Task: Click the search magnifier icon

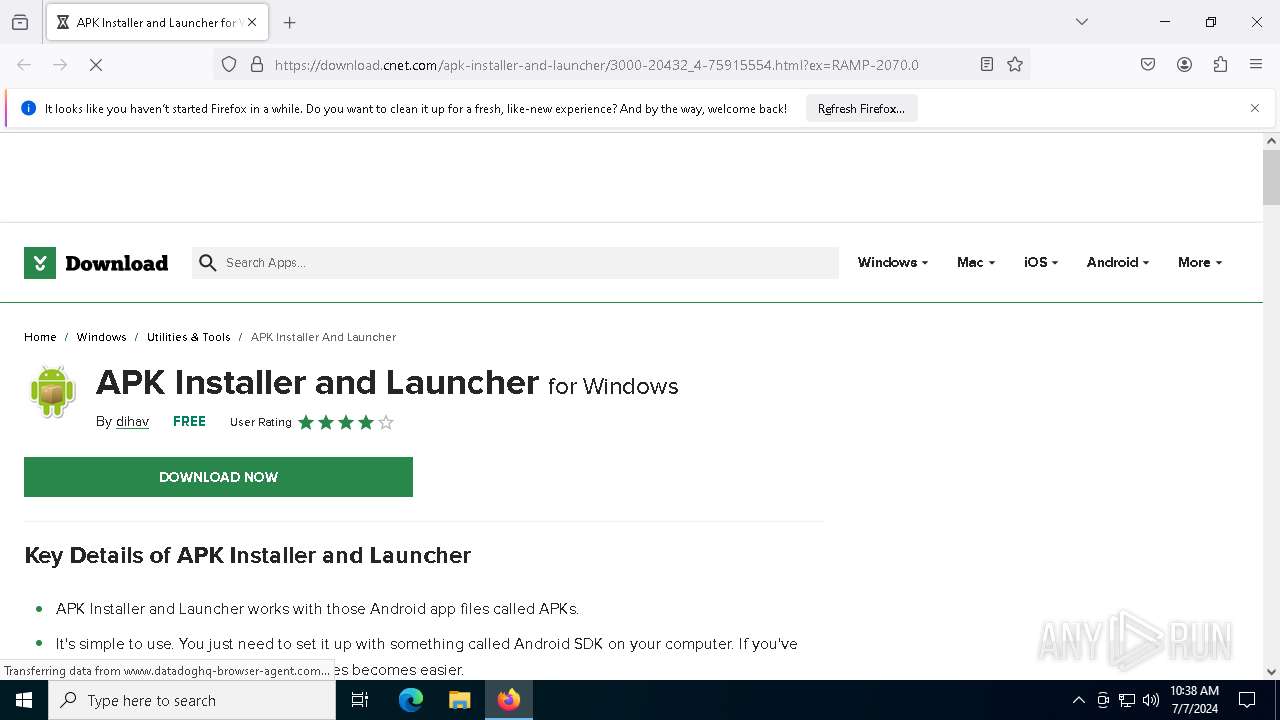Action: click(208, 263)
